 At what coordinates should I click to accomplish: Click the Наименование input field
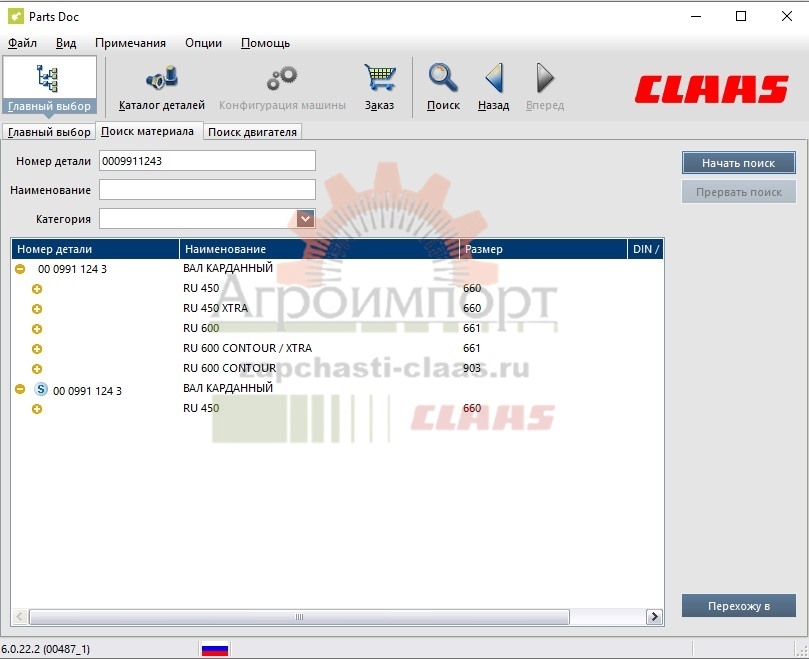click(x=207, y=189)
